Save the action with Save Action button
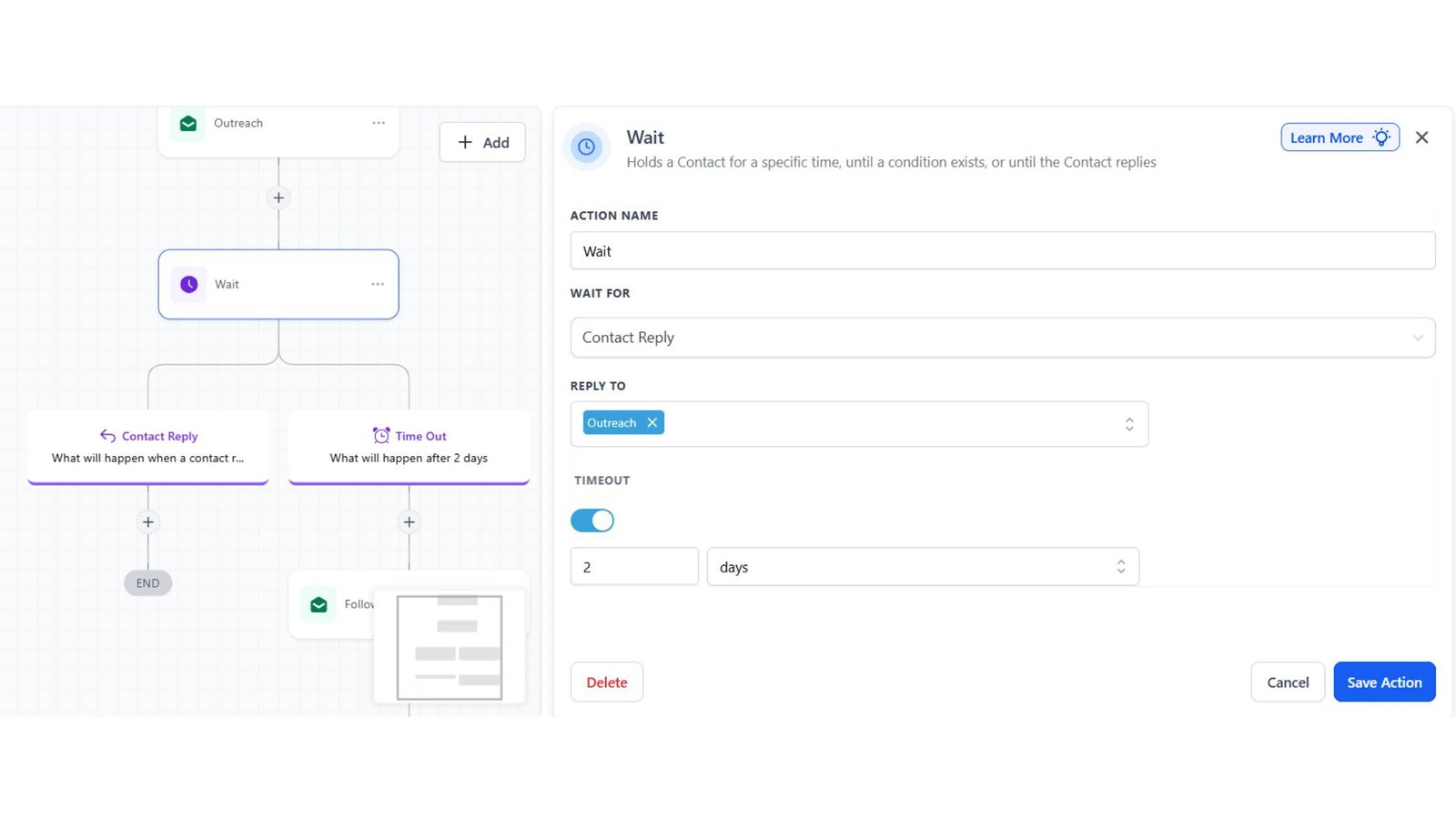The image size is (1456, 819). [x=1384, y=682]
